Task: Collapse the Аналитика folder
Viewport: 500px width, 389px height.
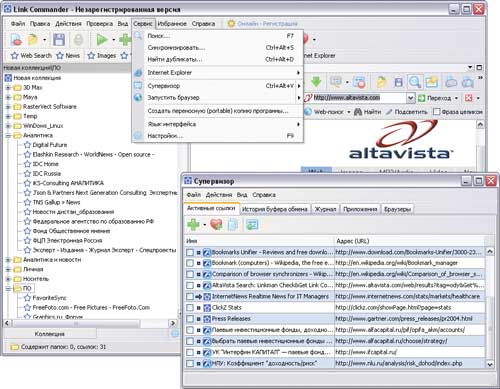Action: (x=8, y=136)
